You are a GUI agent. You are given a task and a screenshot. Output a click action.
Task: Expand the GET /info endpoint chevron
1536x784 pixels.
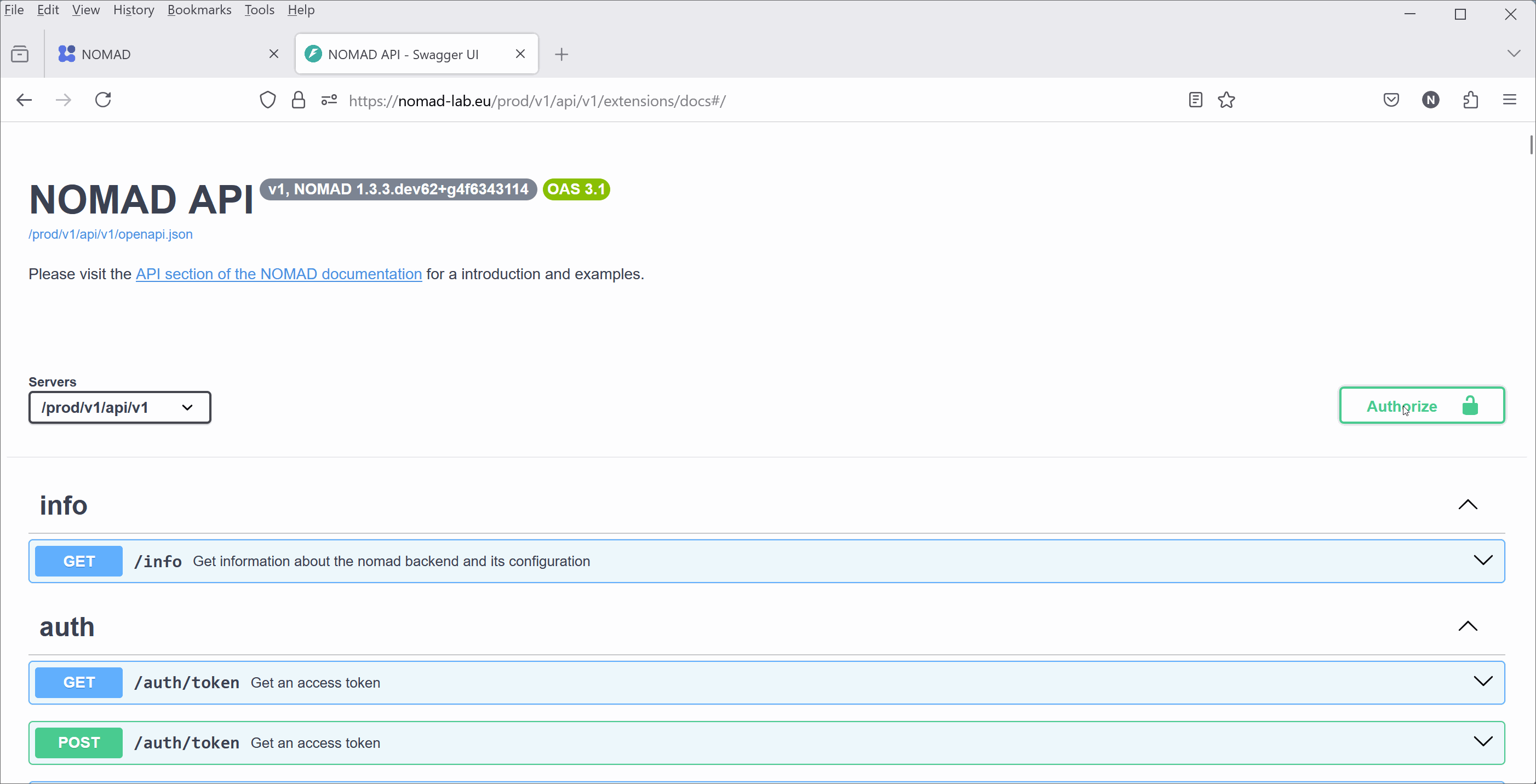tap(1483, 560)
